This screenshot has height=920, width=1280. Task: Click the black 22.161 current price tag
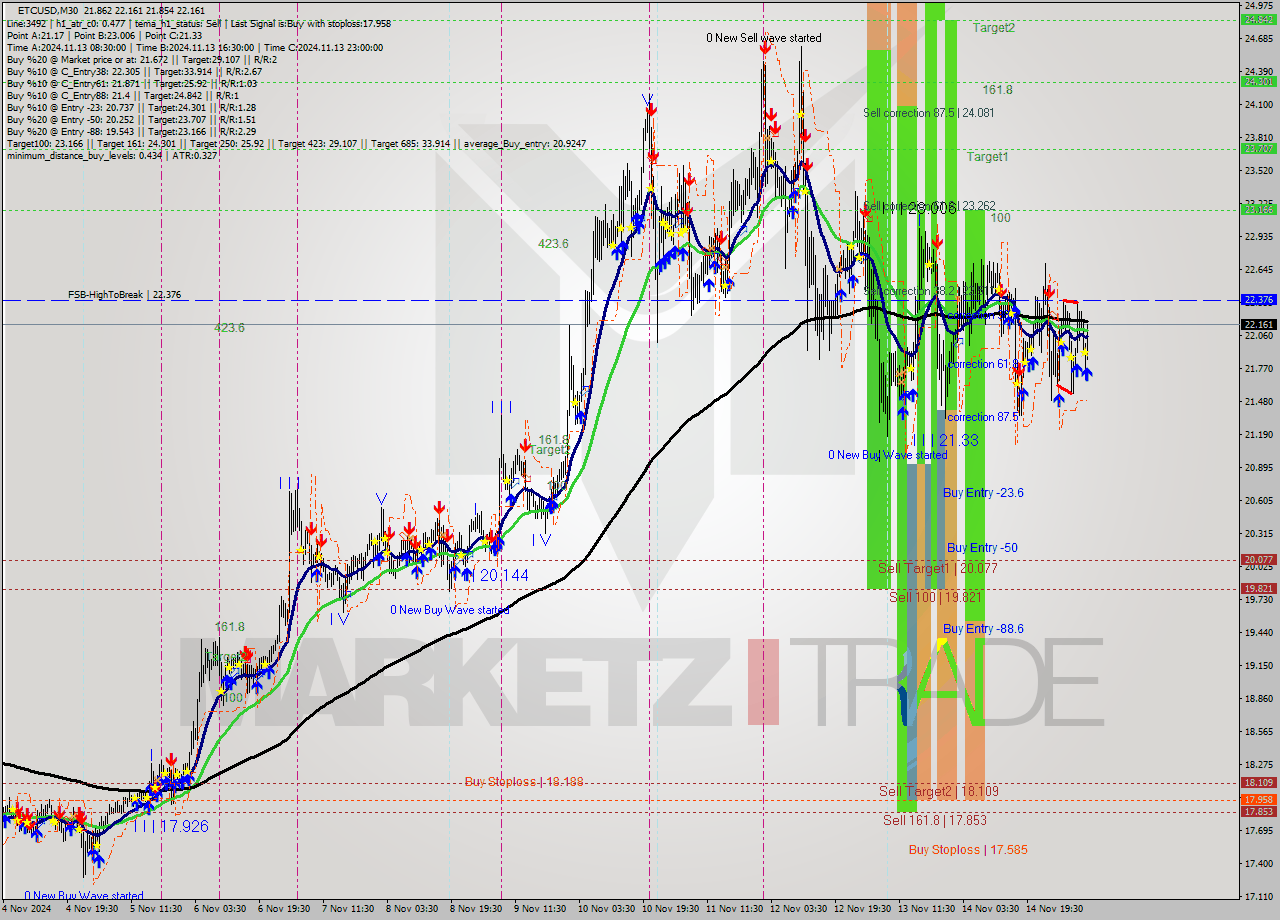point(1258,325)
